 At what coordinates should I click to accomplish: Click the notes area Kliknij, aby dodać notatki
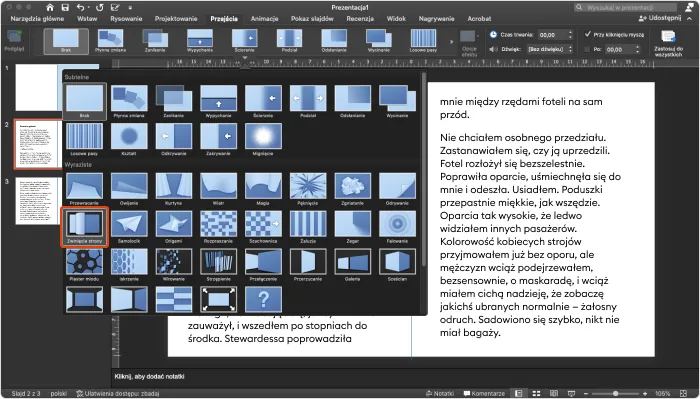tap(149, 376)
